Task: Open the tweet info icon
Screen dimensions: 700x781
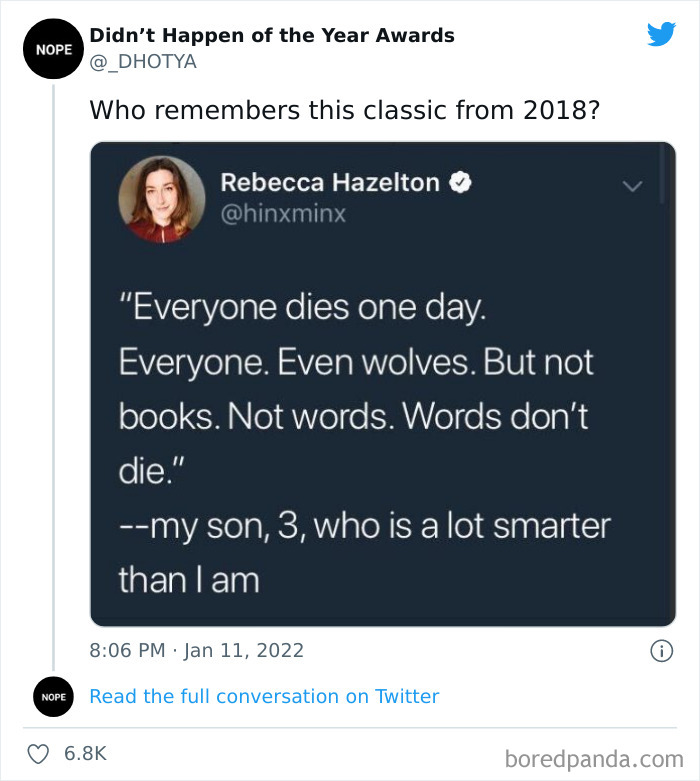Action: pos(660,651)
